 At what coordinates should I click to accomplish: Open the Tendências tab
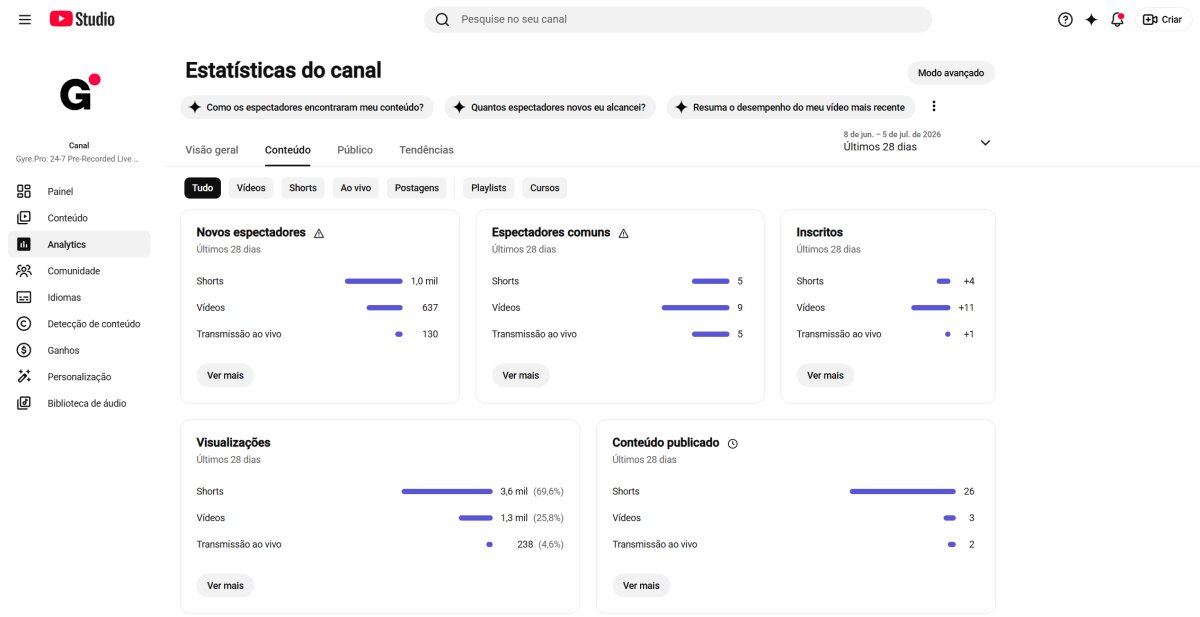point(426,150)
